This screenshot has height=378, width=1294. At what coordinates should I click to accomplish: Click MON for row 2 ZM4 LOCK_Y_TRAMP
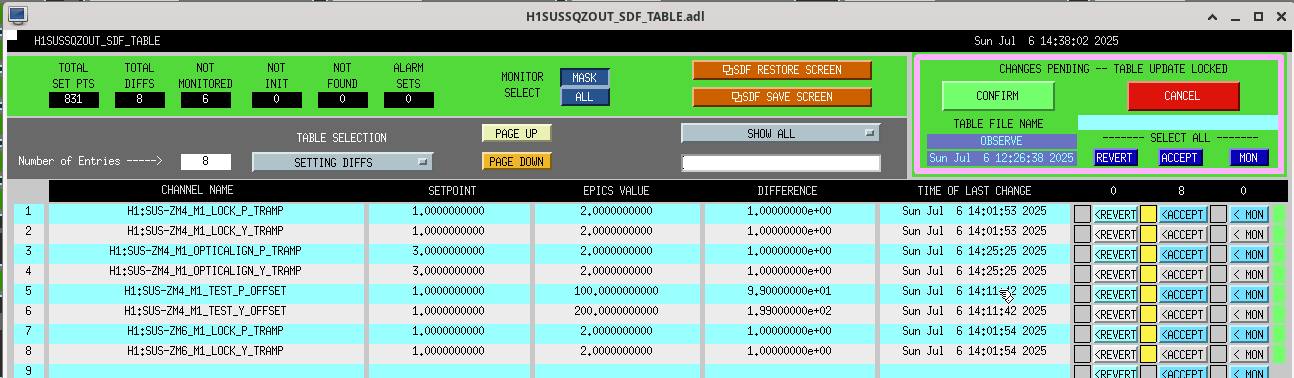tap(1248, 233)
